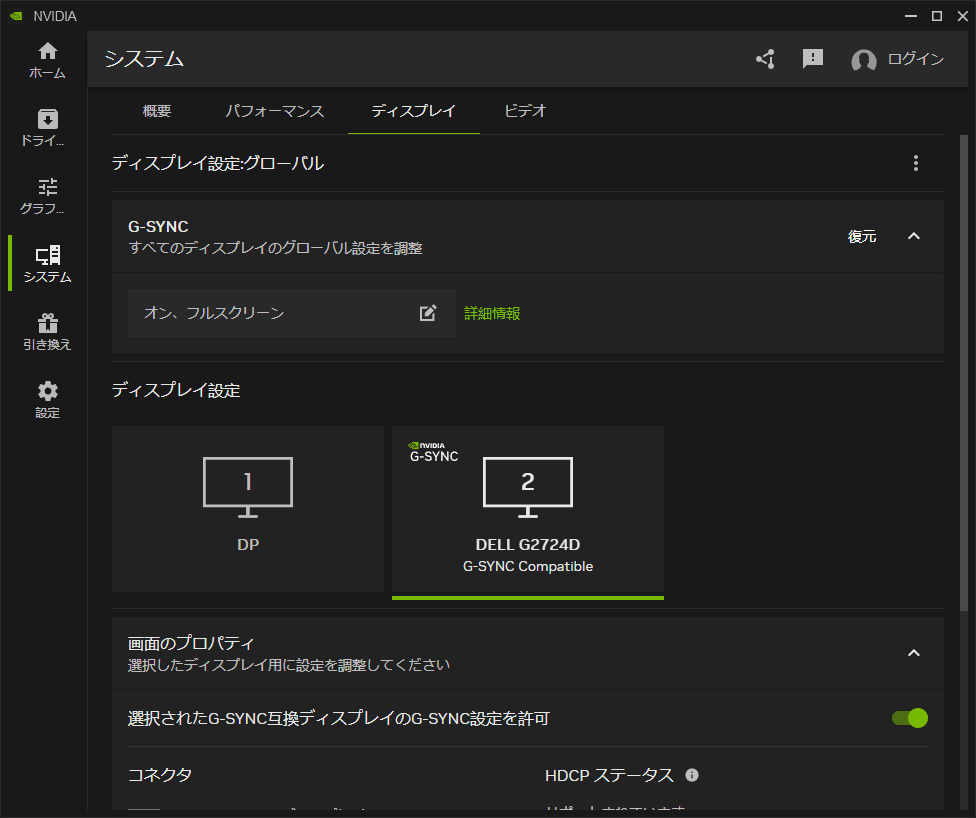Screen dimensions: 976x818
Task: Edit the オン、フルスクリーン G-SYNC mode
Action: tap(428, 313)
